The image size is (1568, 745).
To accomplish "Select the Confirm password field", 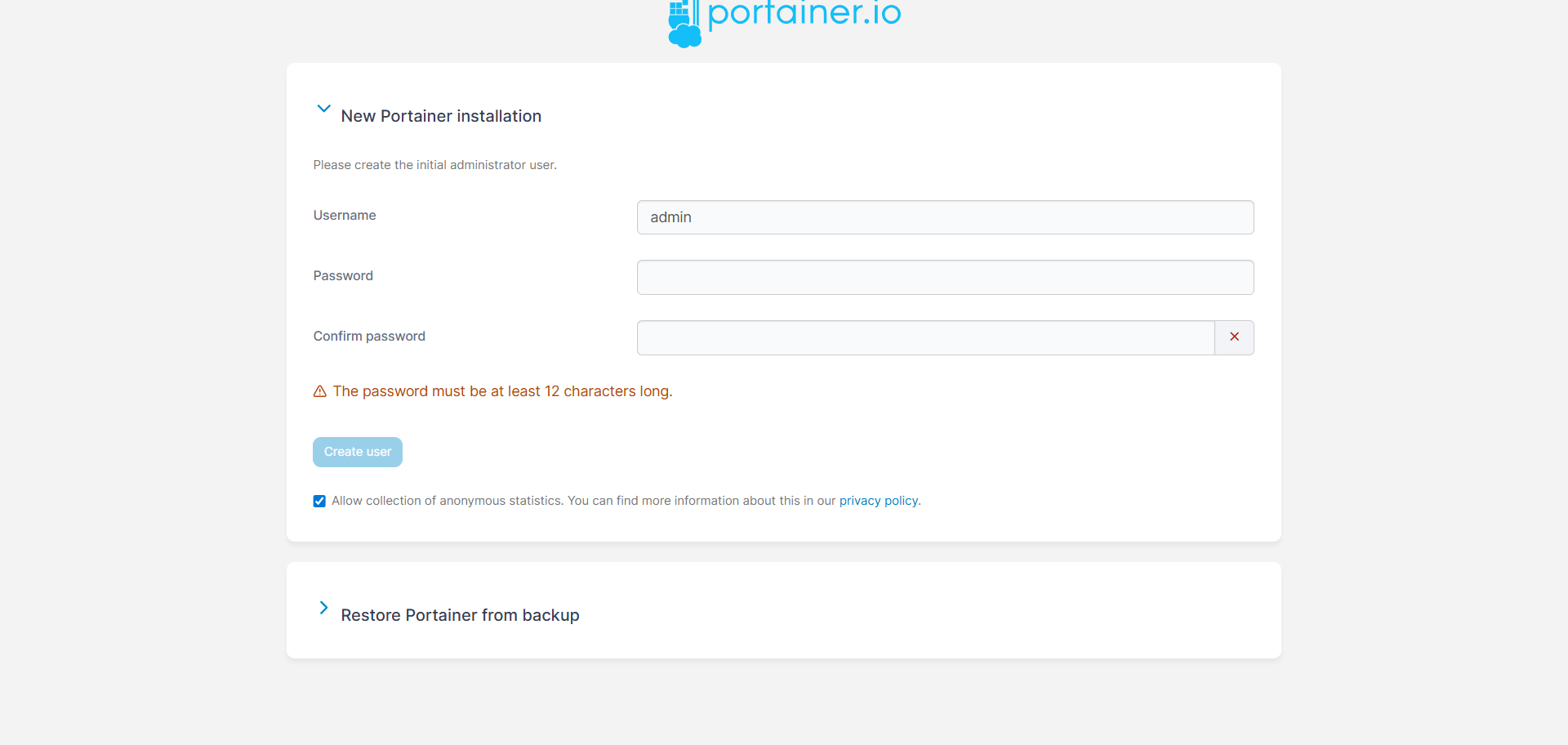I will pyautogui.click(x=925, y=338).
